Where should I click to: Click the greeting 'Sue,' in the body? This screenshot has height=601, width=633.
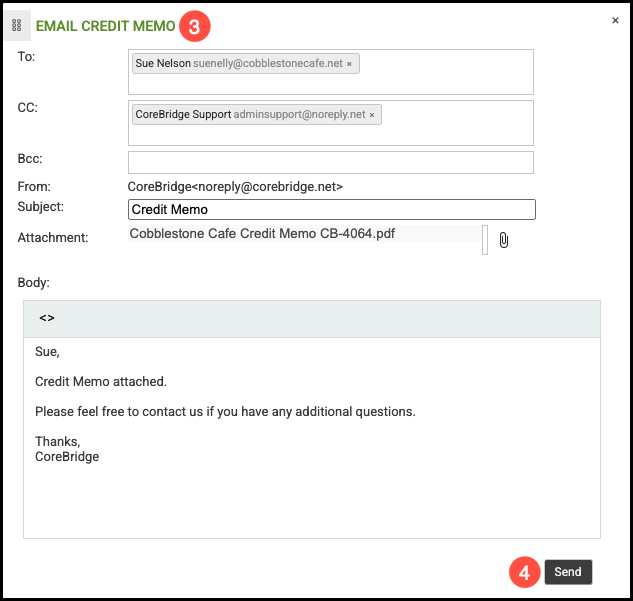47,352
